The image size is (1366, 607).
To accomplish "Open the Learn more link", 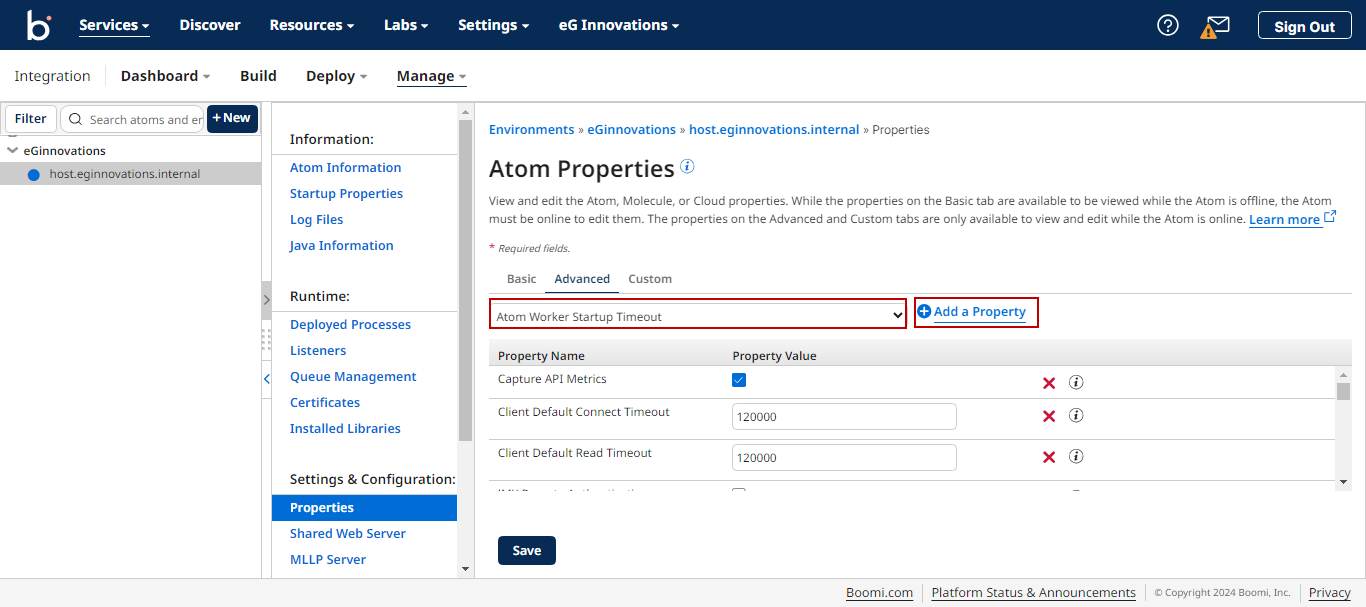I will click(1284, 219).
